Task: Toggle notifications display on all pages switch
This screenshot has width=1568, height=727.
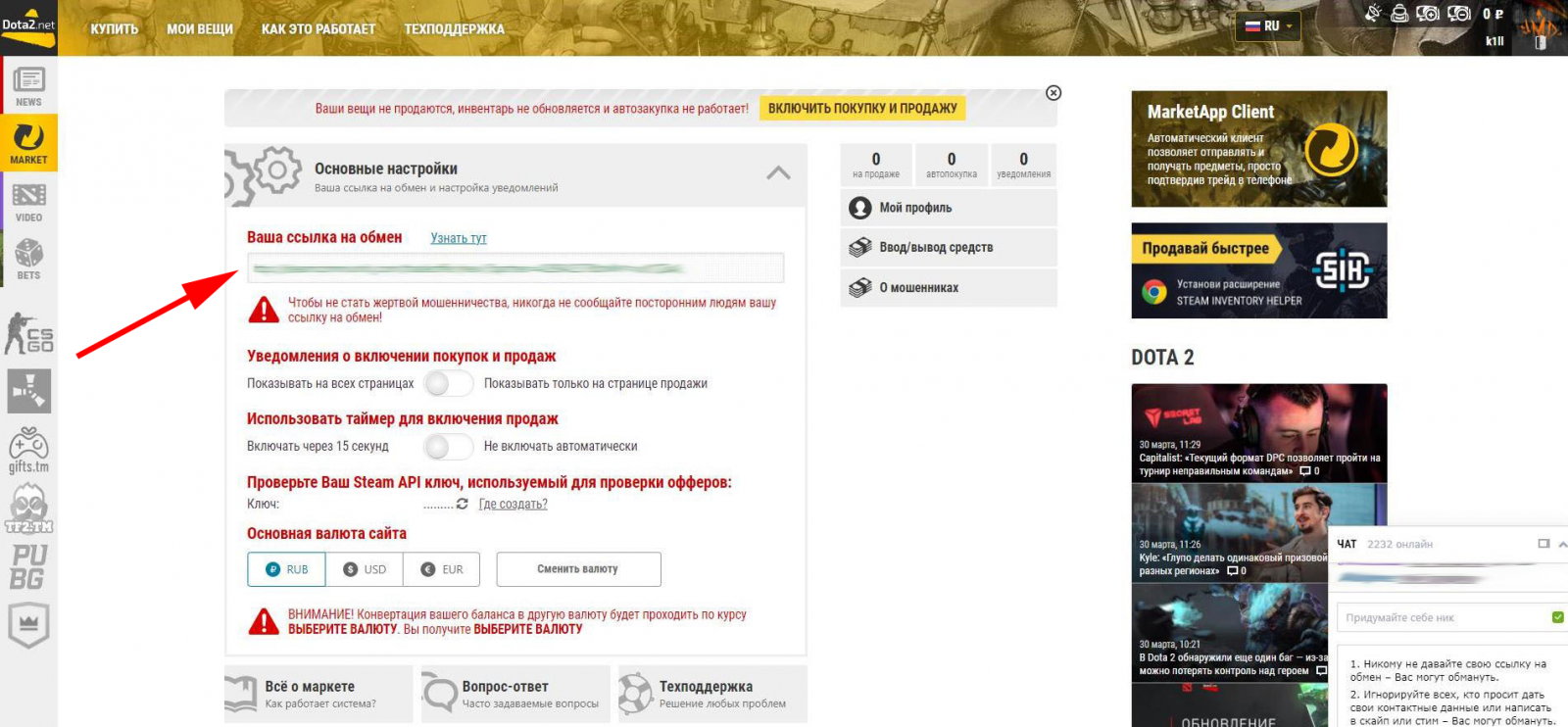Action: coord(449,383)
